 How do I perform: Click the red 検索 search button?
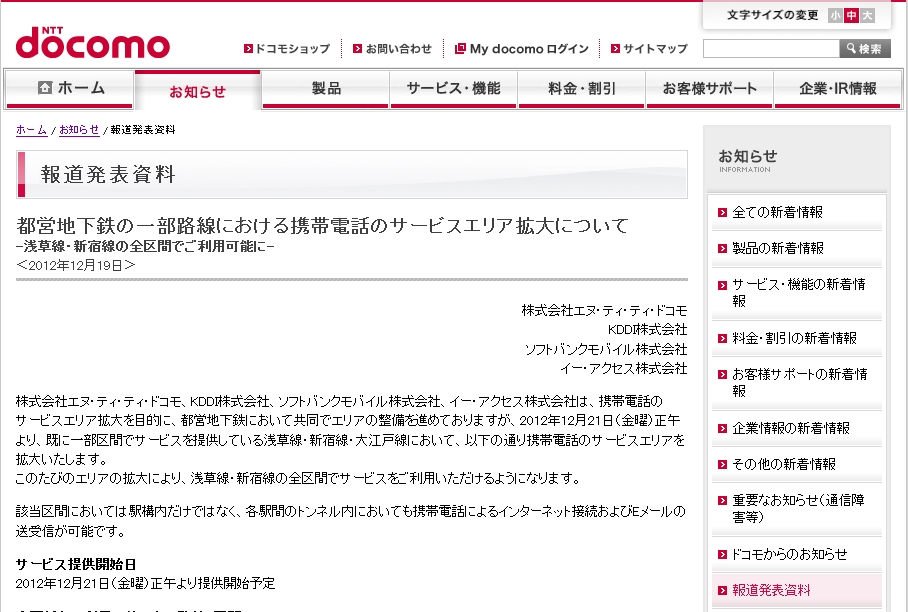[864, 46]
